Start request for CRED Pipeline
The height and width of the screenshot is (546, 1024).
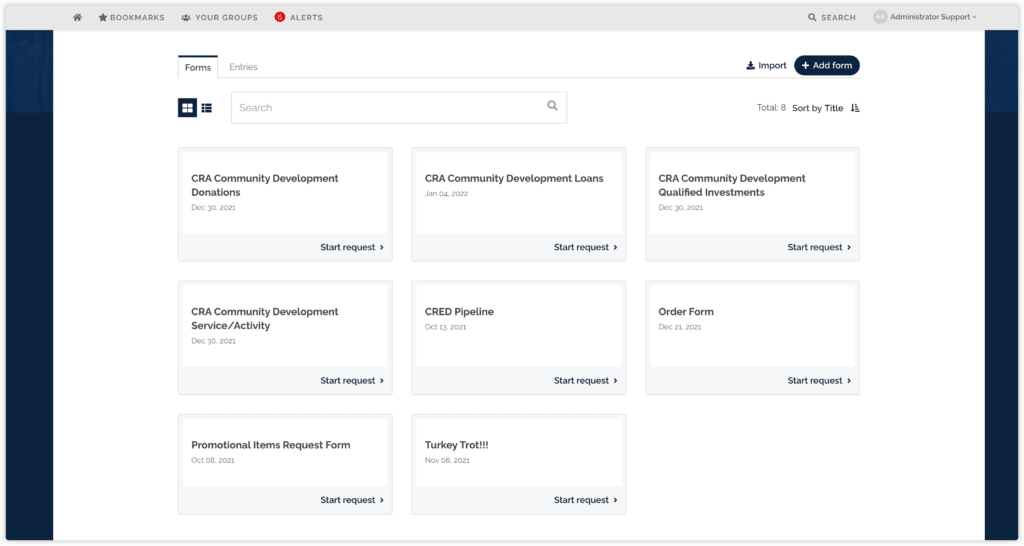pyautogui.click(x=586, y=381)
